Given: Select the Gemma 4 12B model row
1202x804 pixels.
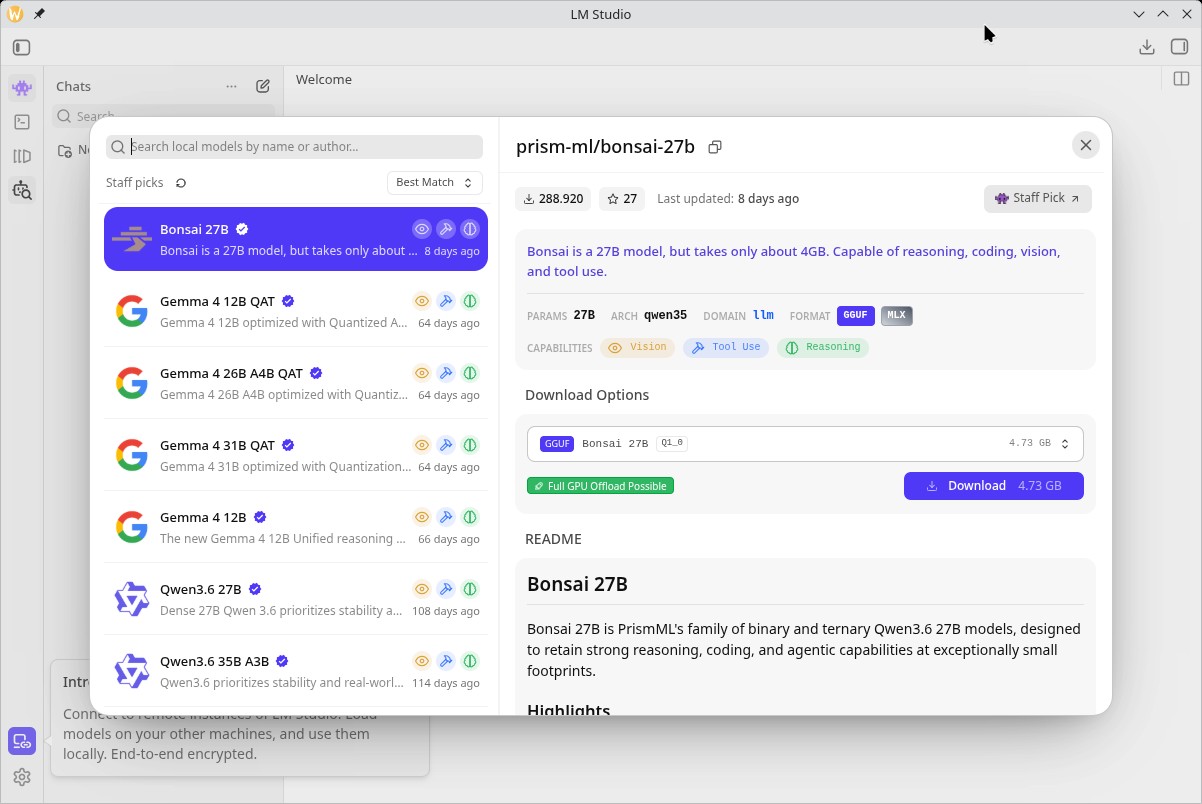Looking at the screenshot, I should tap(296, 527).
